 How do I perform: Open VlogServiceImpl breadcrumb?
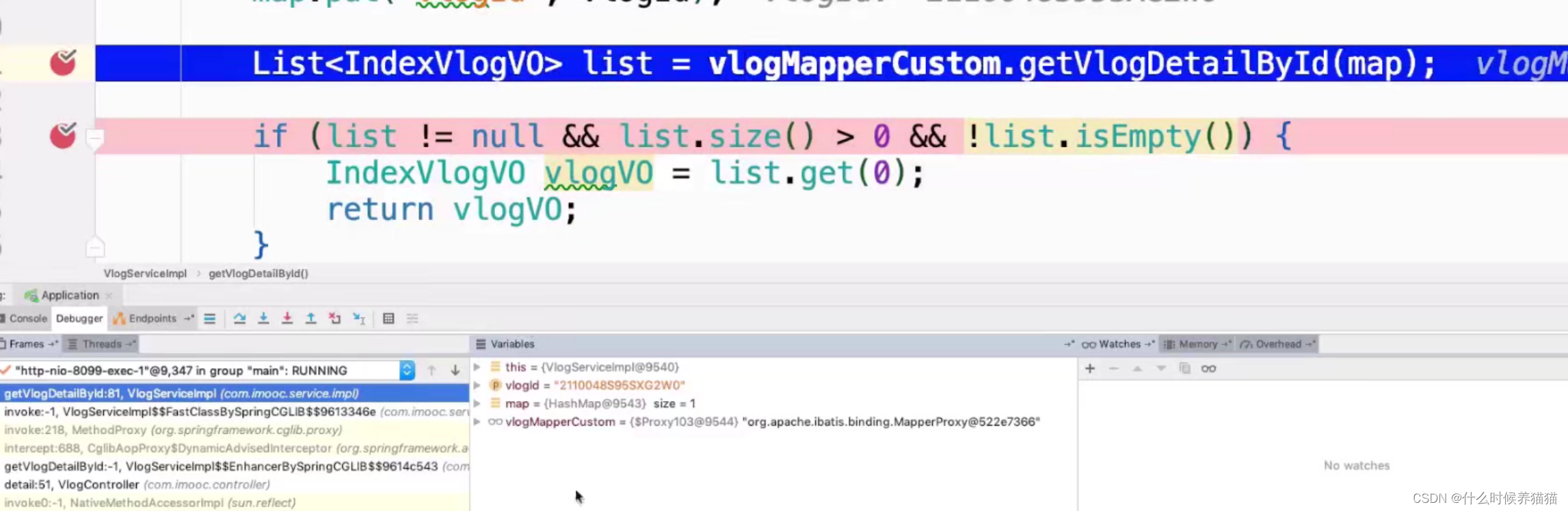pos(145,273)
